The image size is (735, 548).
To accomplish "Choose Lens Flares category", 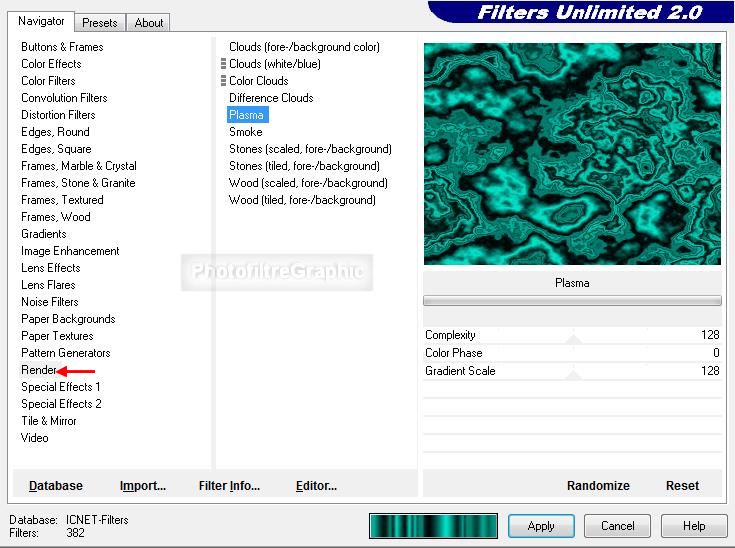I will pos(48,285).
